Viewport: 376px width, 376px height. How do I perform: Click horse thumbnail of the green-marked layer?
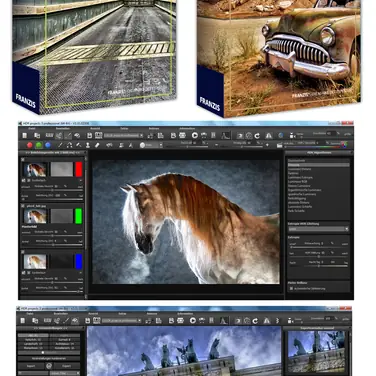click(35, 216)
